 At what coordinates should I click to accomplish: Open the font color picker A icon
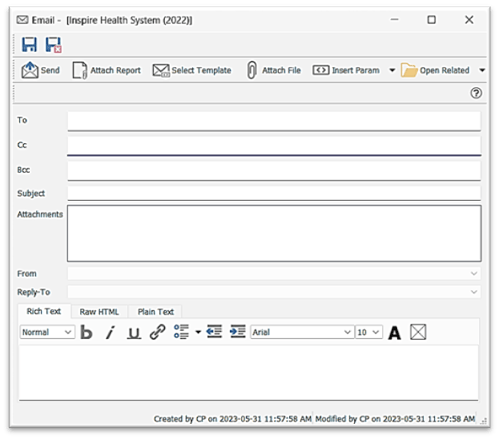point(394,333)
